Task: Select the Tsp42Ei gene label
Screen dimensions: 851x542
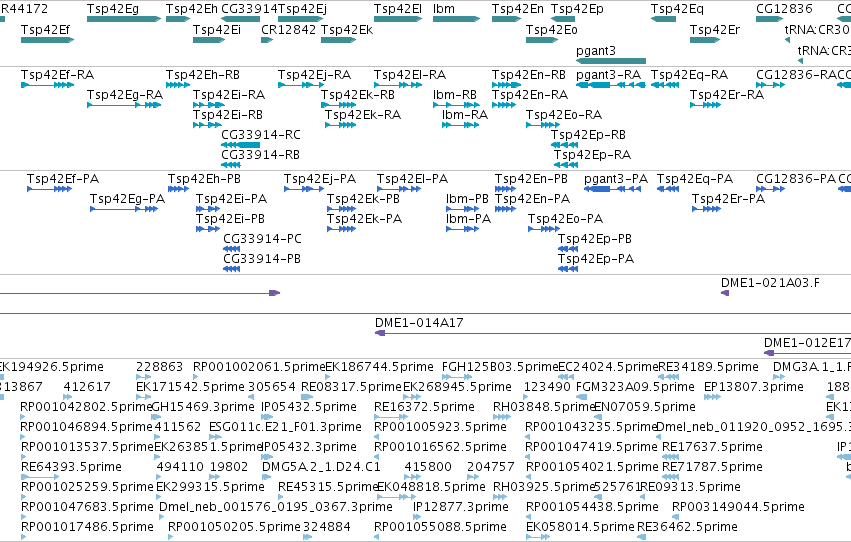Action: tap(217, 29)
